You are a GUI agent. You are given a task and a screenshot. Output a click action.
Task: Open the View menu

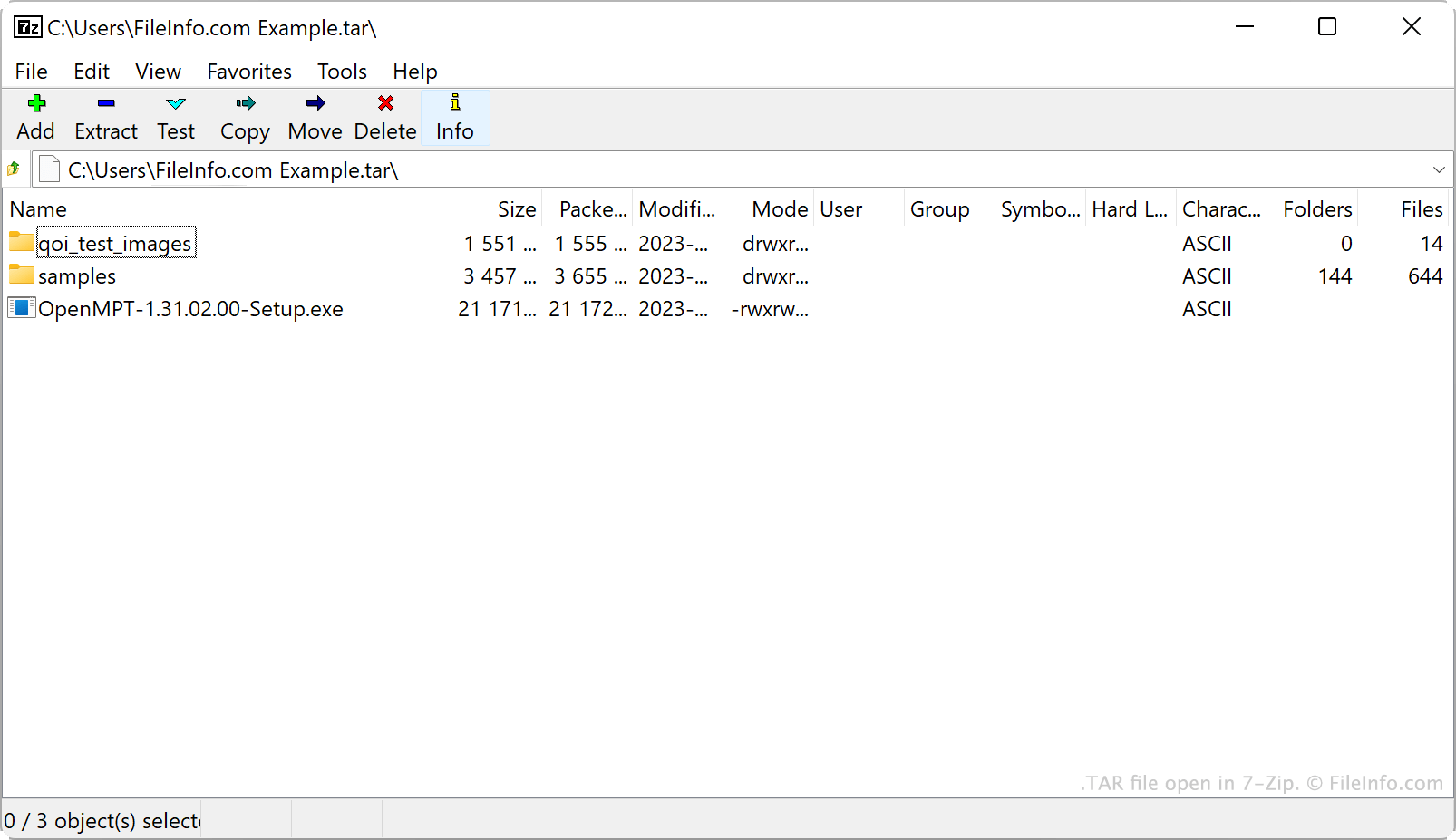[x=158, y=71]
